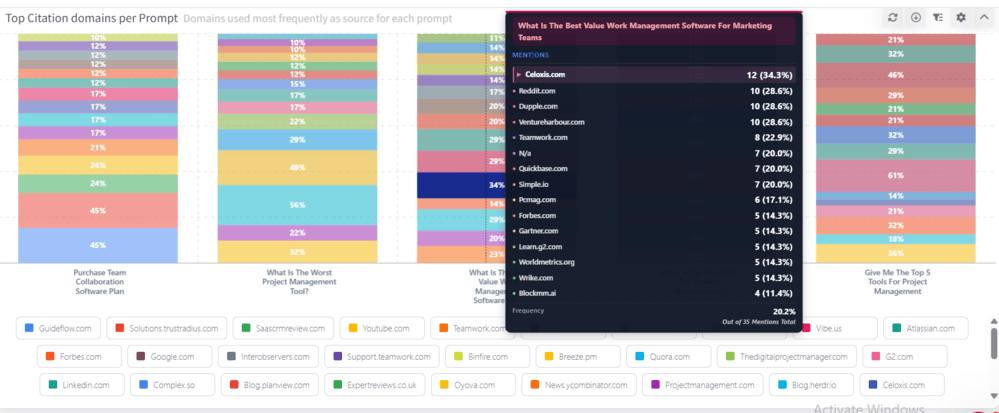Click the legend scrollbar thumb
Viewport: 999px width, 413px height.
tap(993, 344)
